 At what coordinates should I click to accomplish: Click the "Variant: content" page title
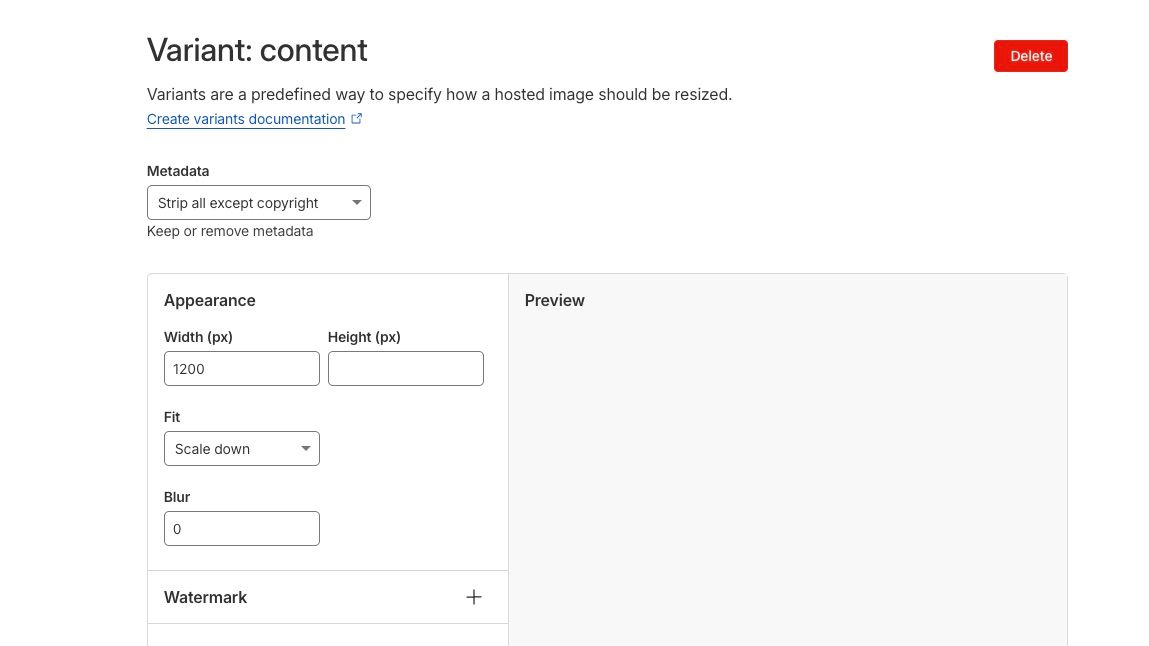257,50
